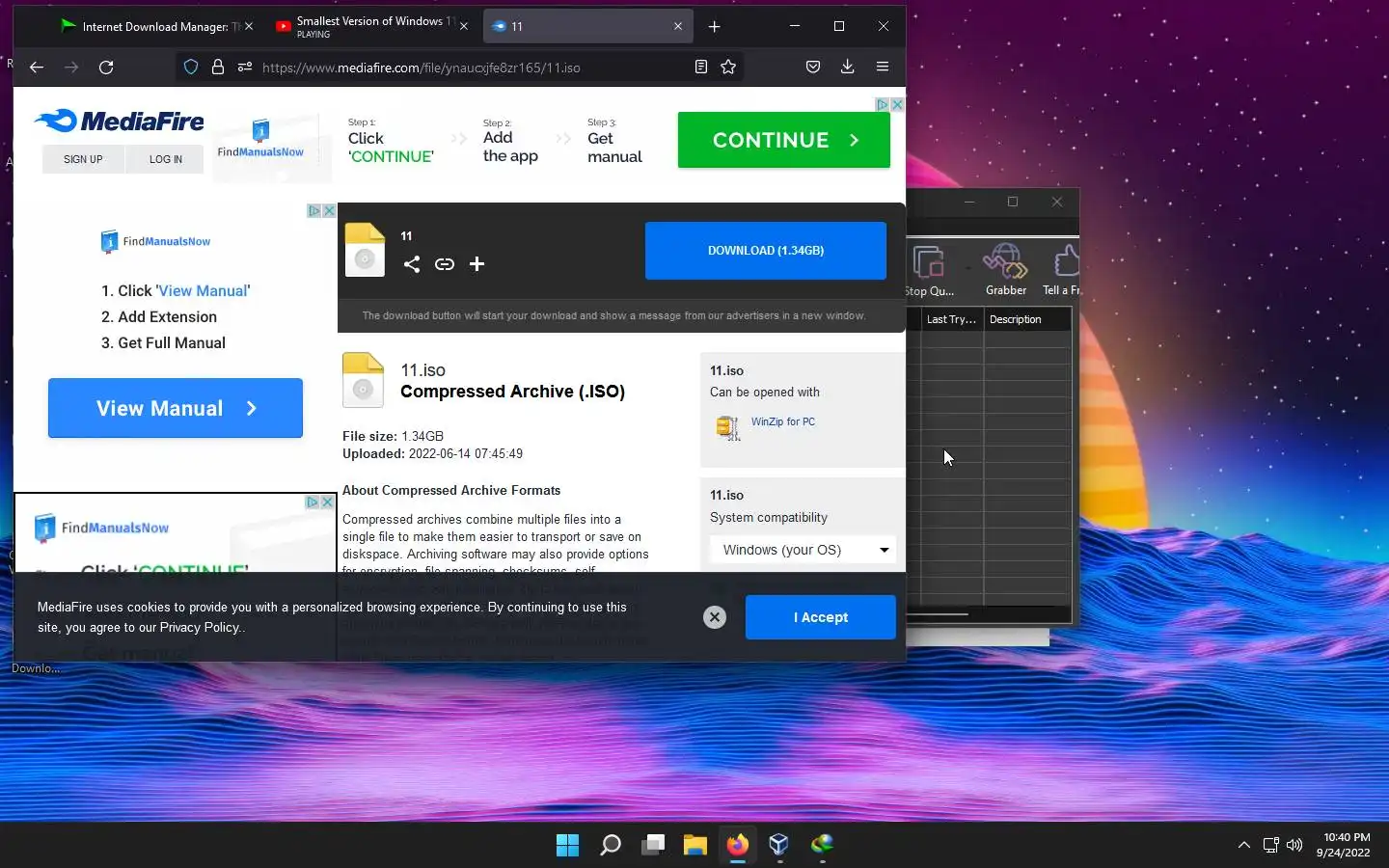This screenshot has width=1389, height=868.
Task: Click AdChoices icon on left sidebar ad
Action: (314, 210)
